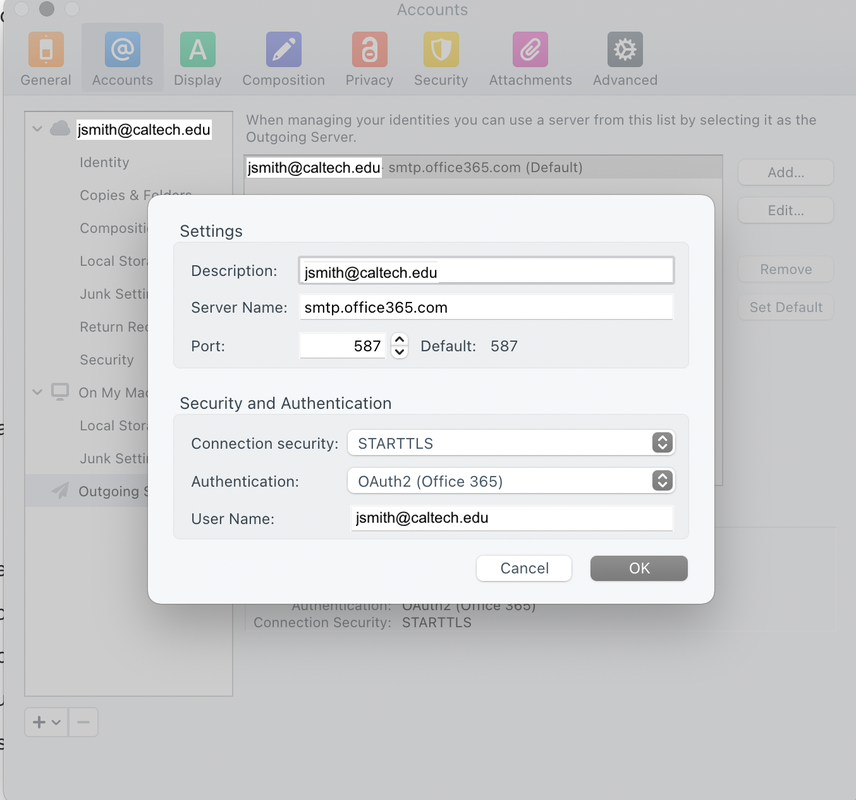The height and width of the screenshot is (800, 856).
Task: Open the Security shield icon
Action: pyautogui.click(x=440, y=50)
